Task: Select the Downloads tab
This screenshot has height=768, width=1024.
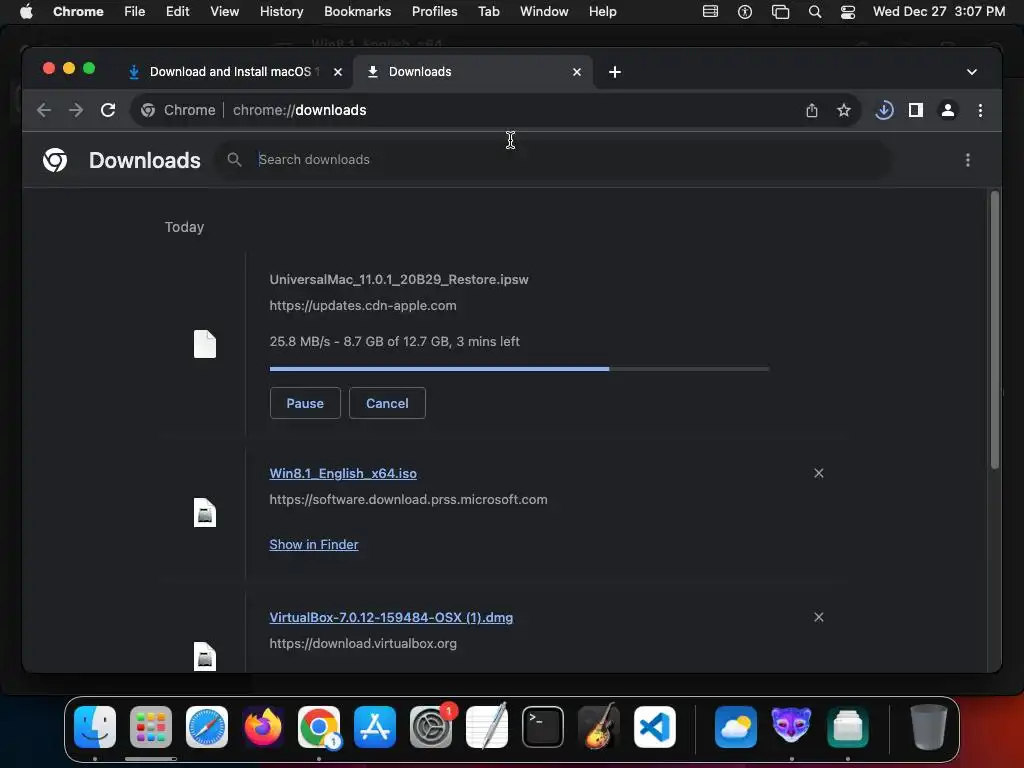Action: (473, 72)
